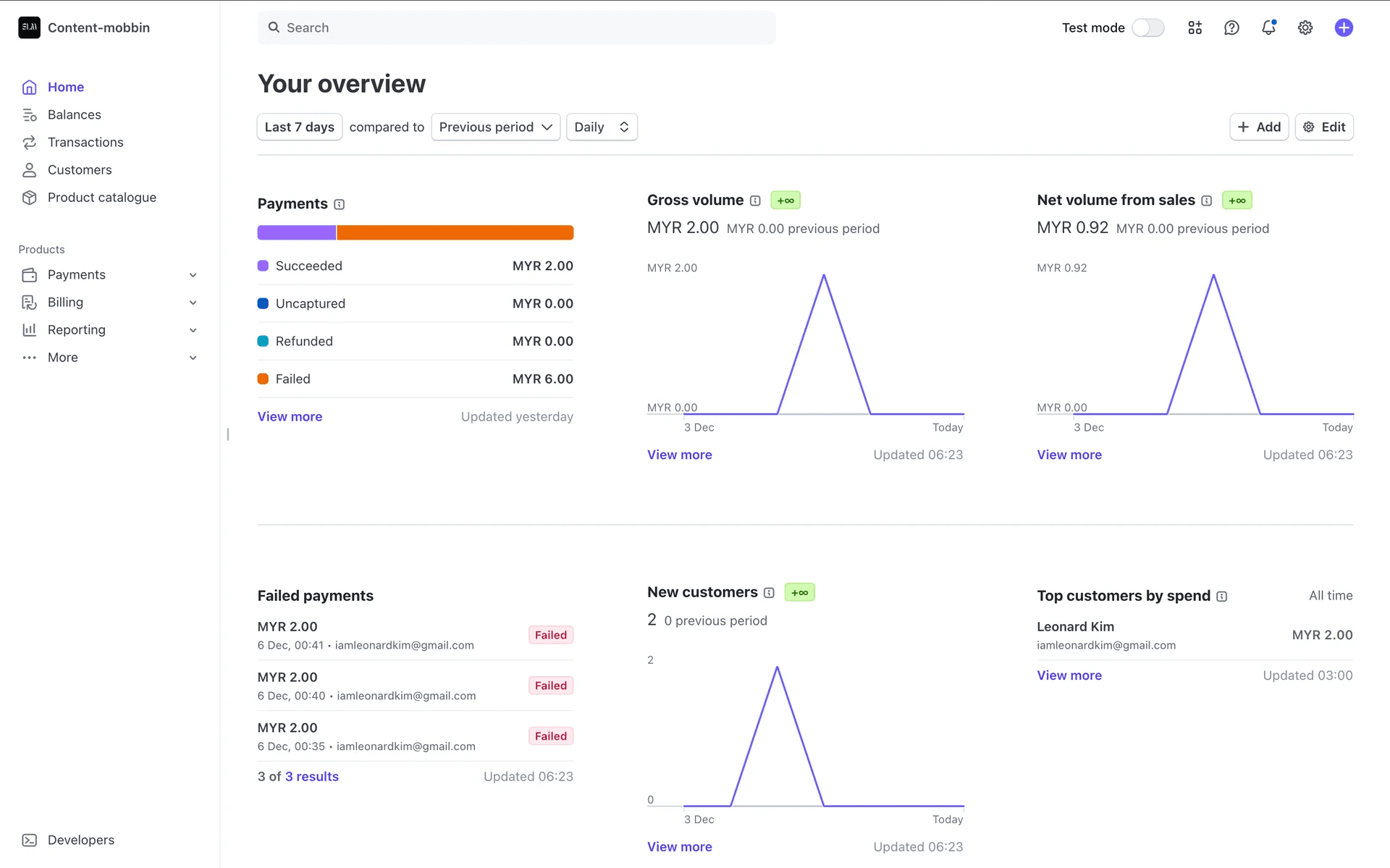
Task: Open settings via the gear icon
Action: click(1305, 28)
